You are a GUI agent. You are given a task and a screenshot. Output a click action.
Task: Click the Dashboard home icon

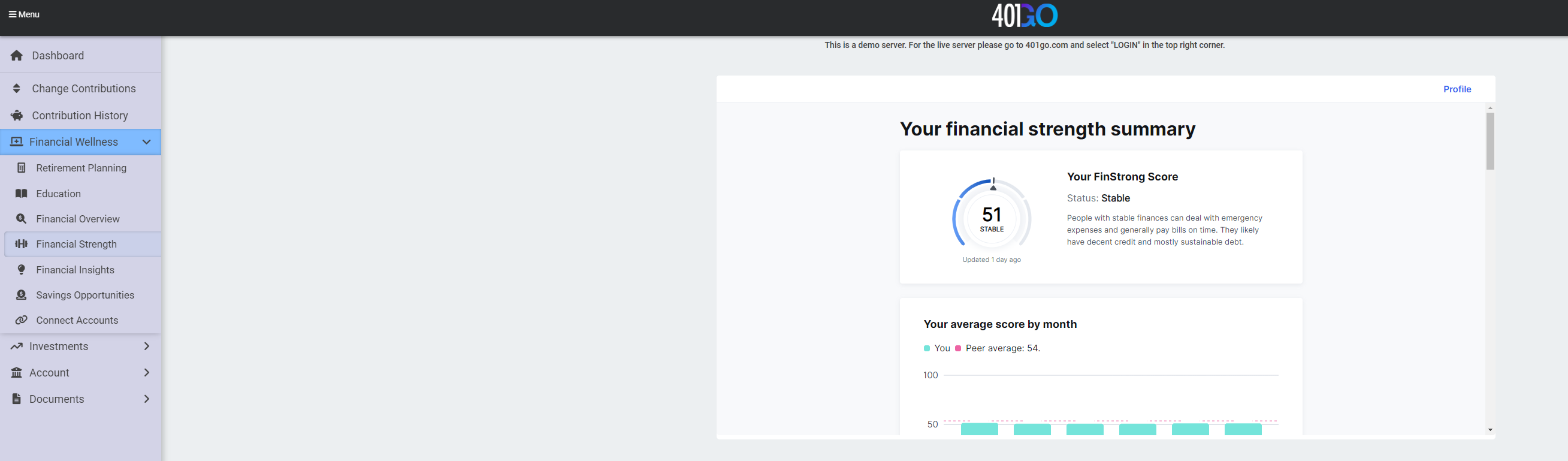click(16, 55)
